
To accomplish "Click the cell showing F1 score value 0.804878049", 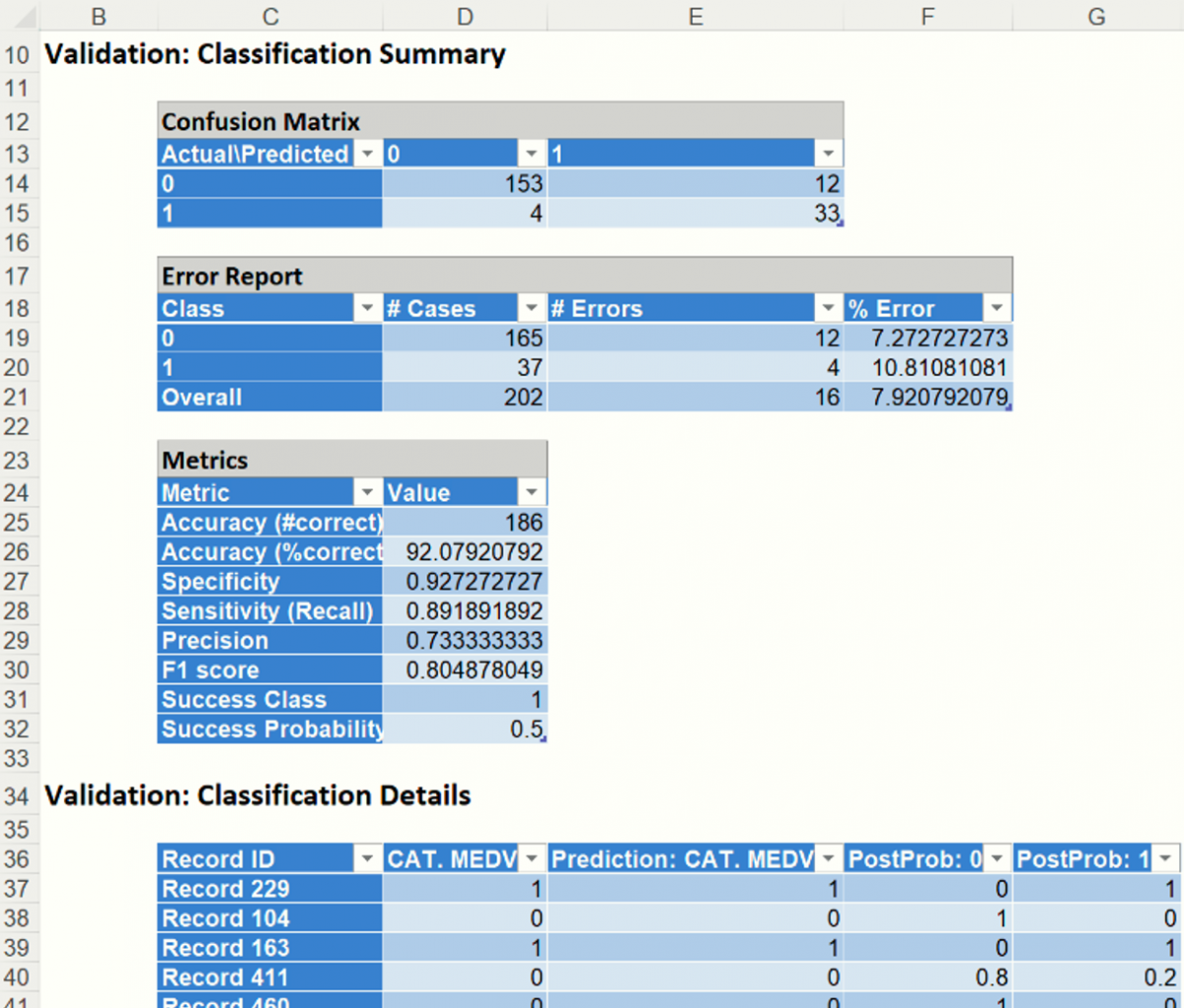I will [x=465, y=671].
